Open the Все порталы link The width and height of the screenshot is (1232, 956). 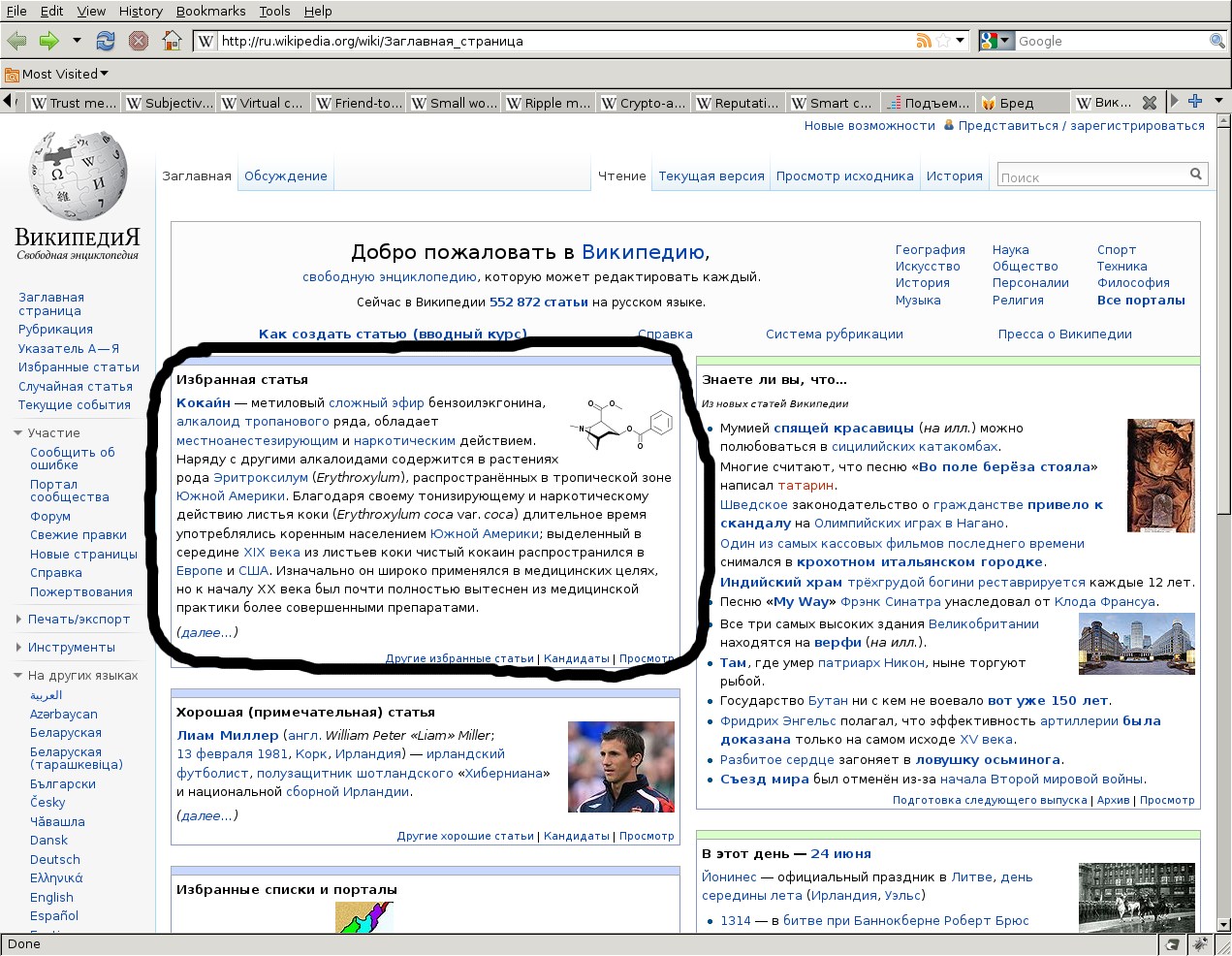[x=1141, y=300]
